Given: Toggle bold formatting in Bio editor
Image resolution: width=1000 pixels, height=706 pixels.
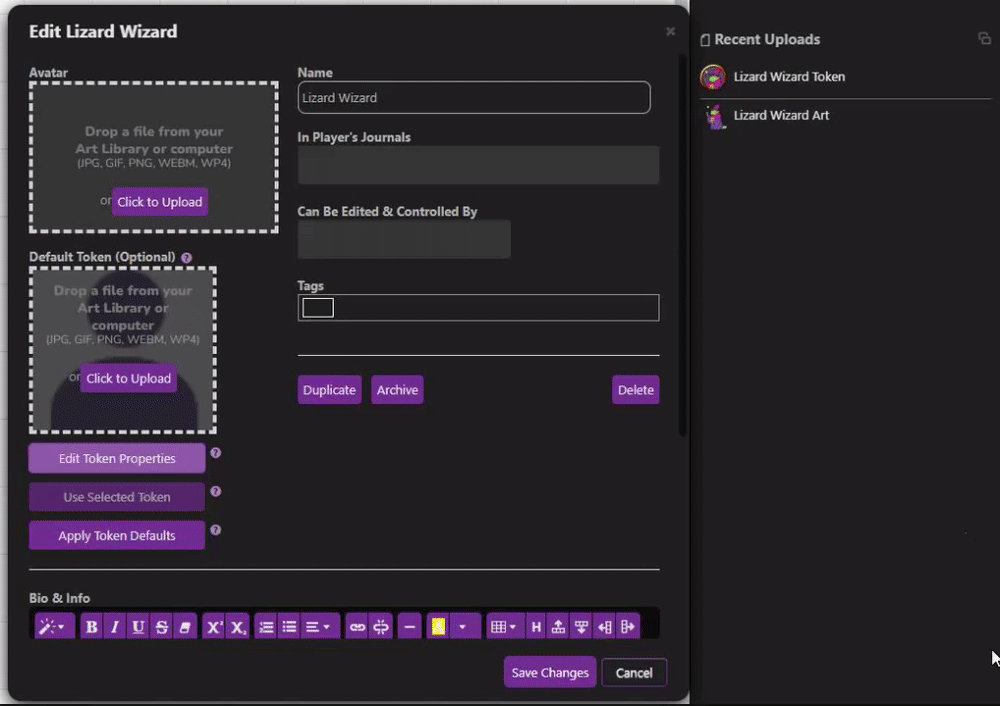Looking at the screenshot, I should (x=92, y=627).
